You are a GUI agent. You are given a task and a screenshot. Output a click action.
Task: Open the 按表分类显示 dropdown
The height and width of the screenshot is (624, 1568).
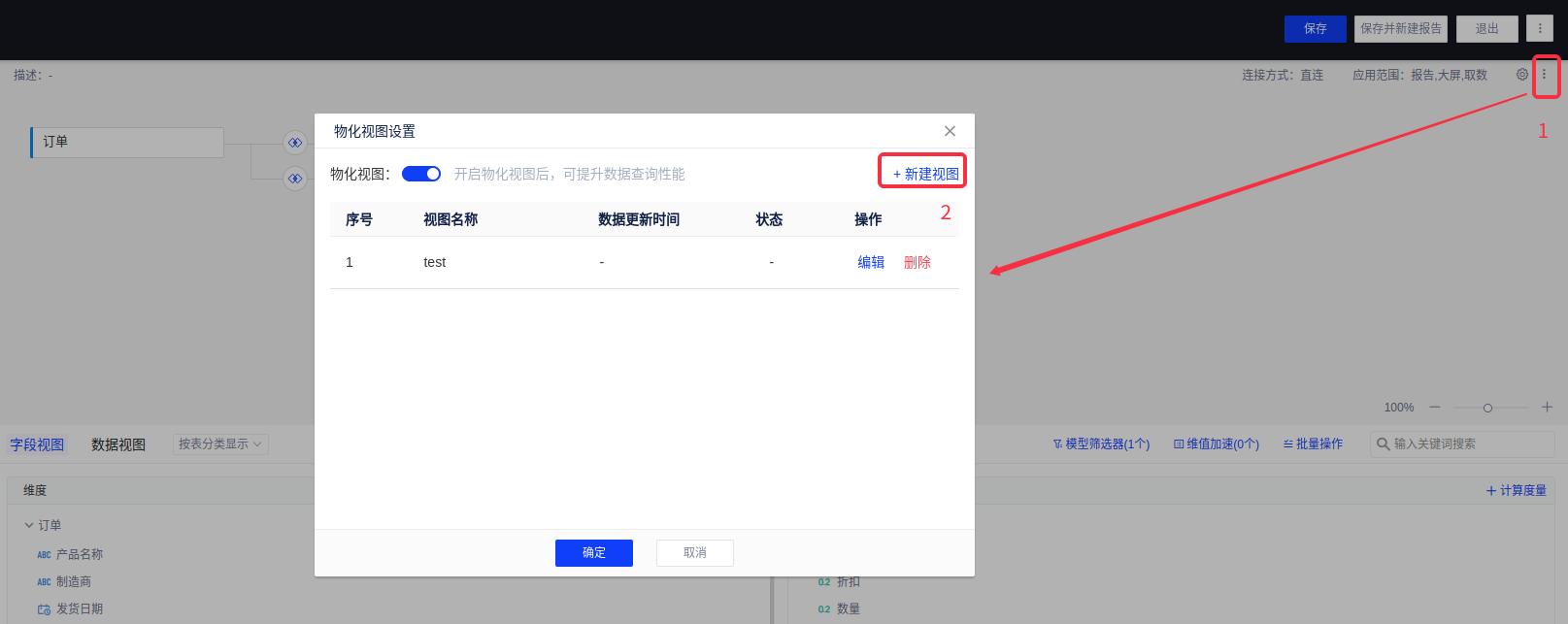(x=220, y=444)
